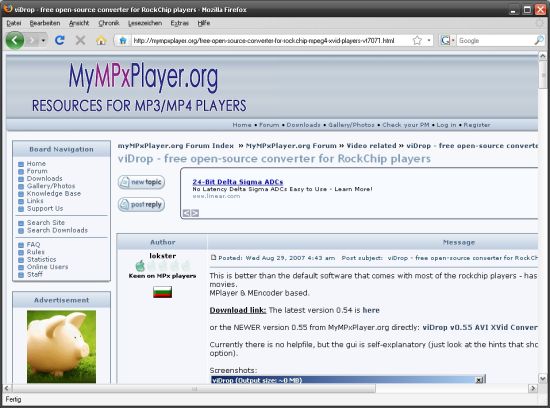Click the next ad arrow button

click(195, 213)
